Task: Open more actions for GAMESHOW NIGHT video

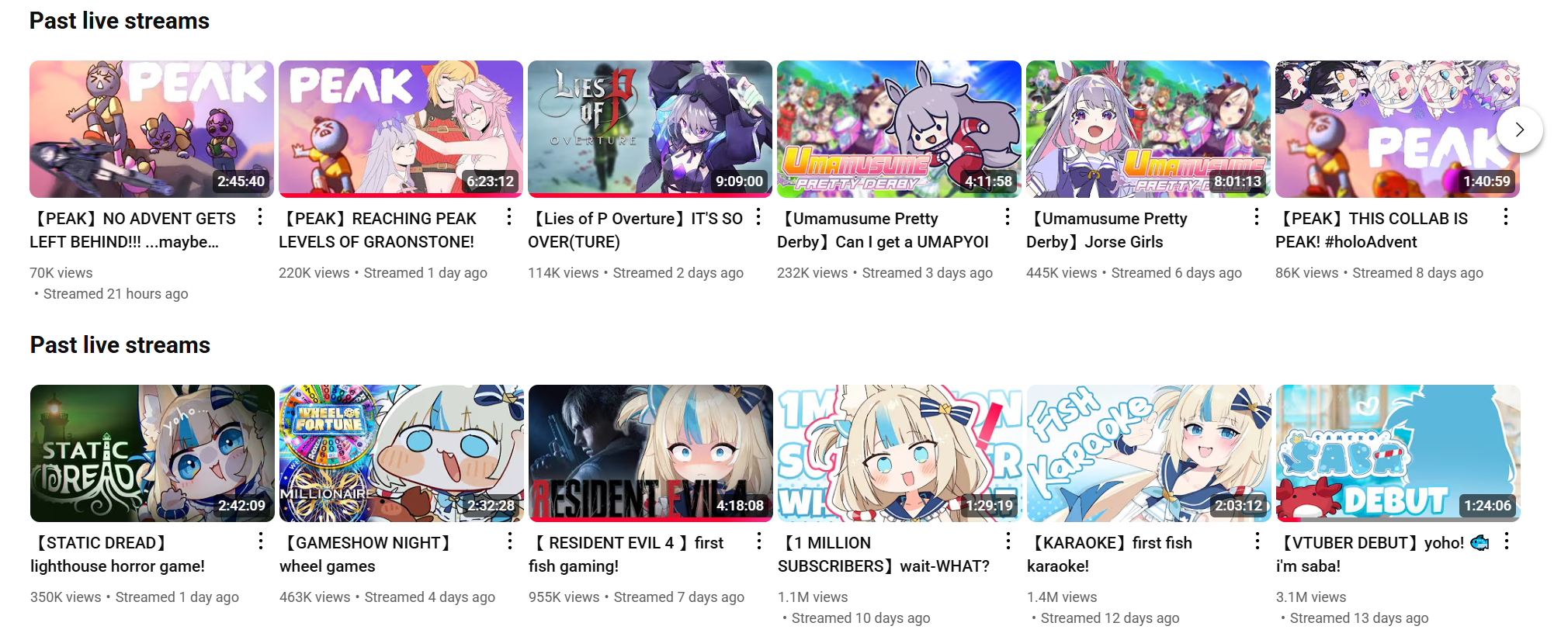Action: coord(510,541)
